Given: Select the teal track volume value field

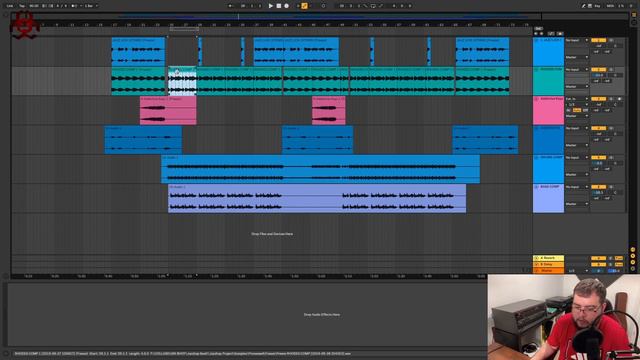Looking at the screenshot, I should 599,75.
